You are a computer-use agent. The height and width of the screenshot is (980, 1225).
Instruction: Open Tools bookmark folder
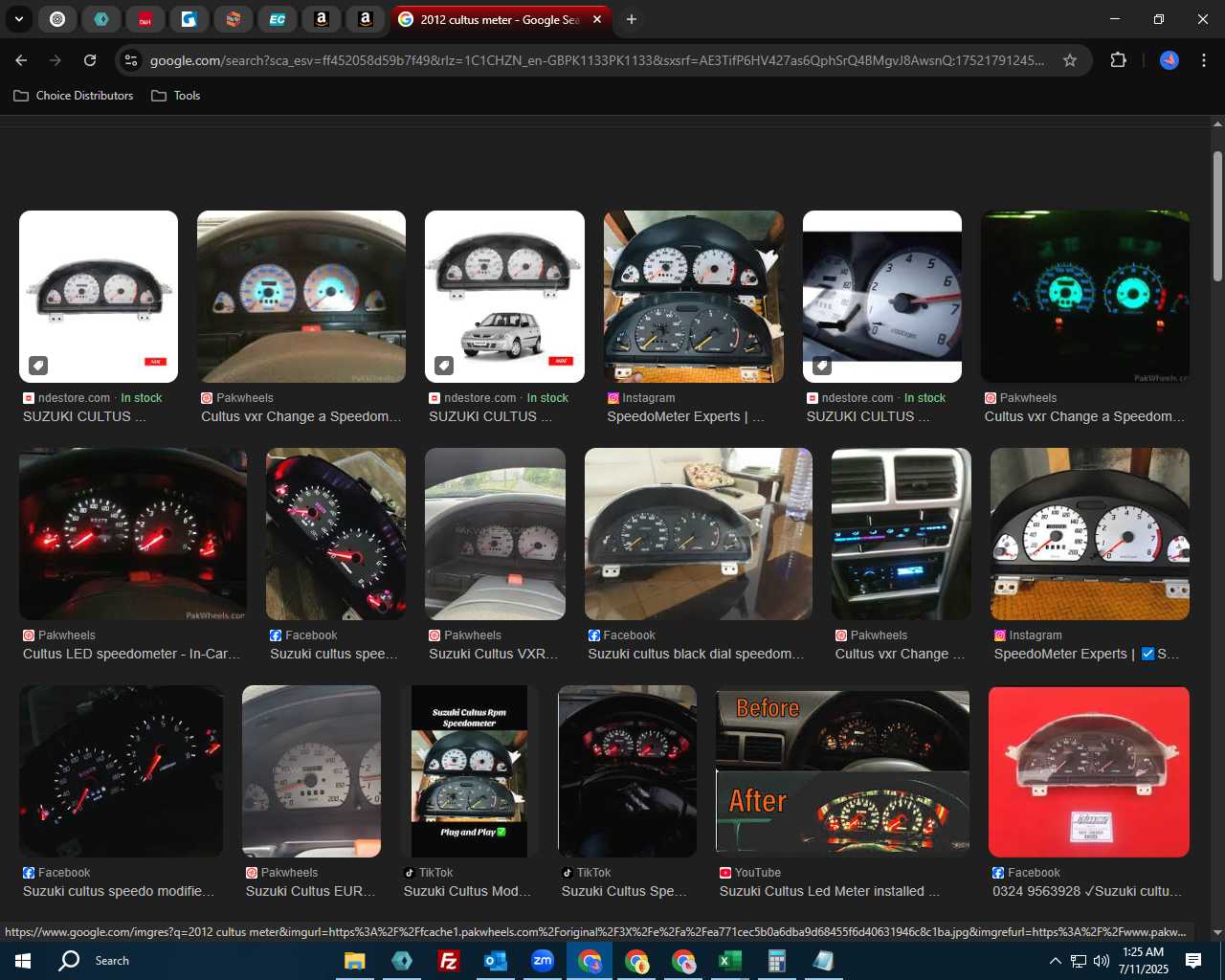[x=176, y=96]
